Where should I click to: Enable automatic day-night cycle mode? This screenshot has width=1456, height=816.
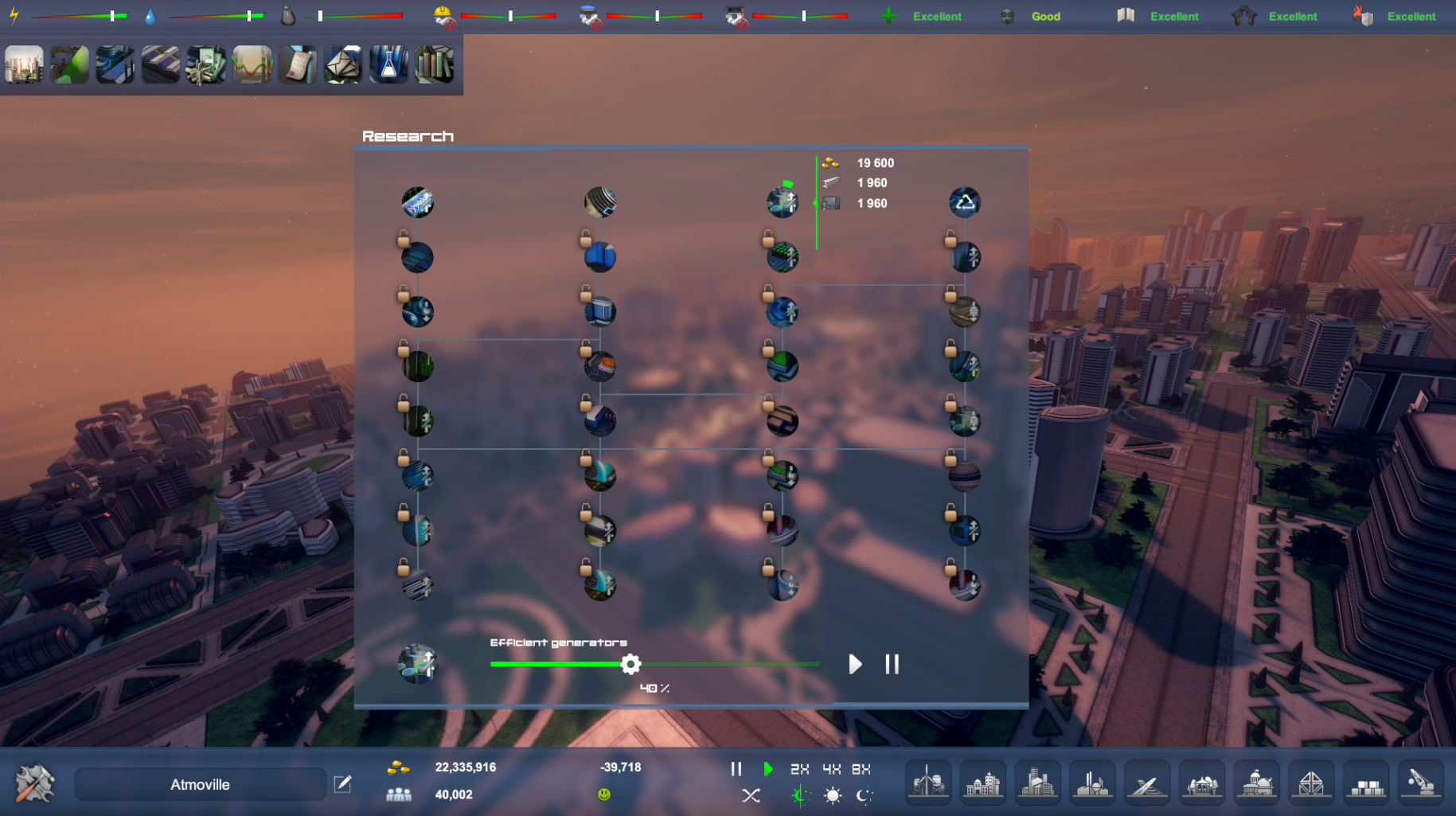point(801,795)
